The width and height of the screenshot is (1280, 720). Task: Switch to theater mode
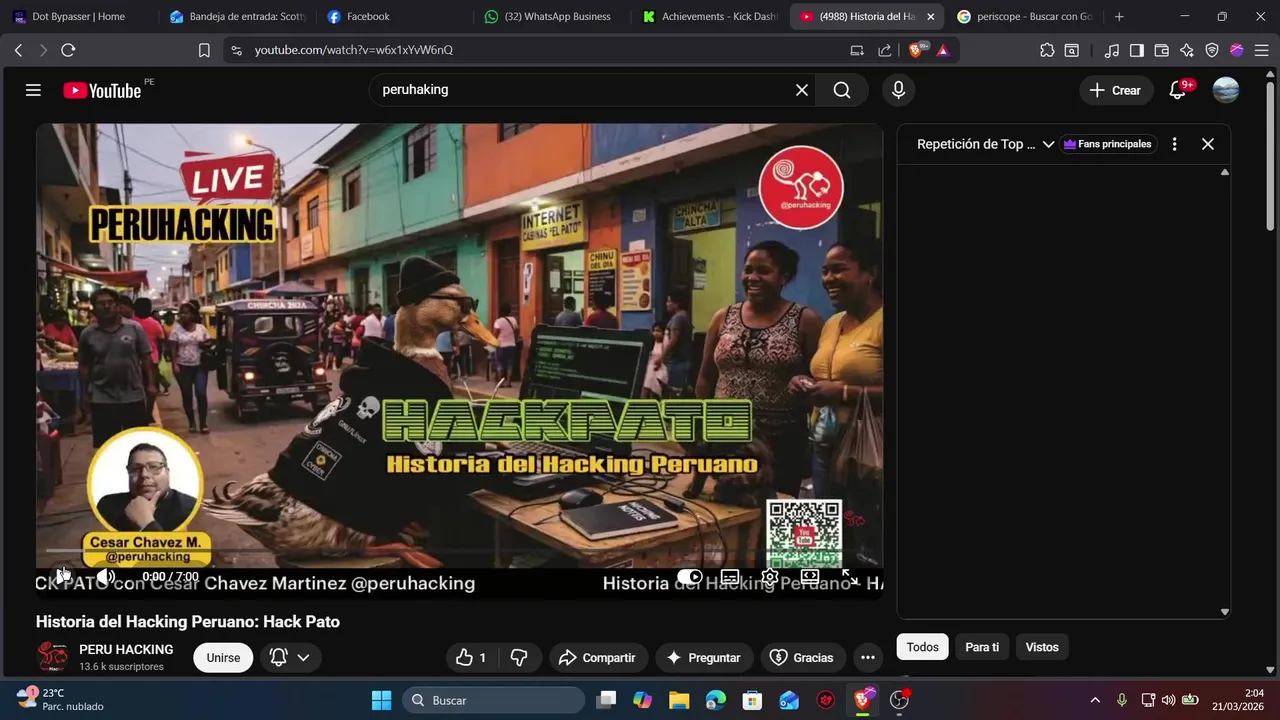(x=810, y=577)
